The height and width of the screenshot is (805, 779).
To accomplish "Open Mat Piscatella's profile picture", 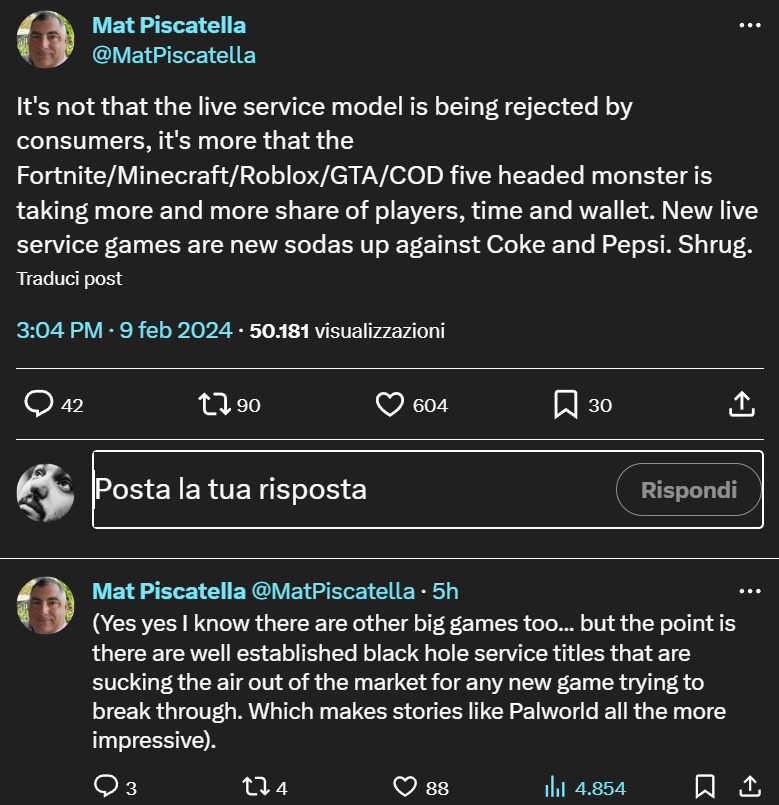I will (44, 40).
